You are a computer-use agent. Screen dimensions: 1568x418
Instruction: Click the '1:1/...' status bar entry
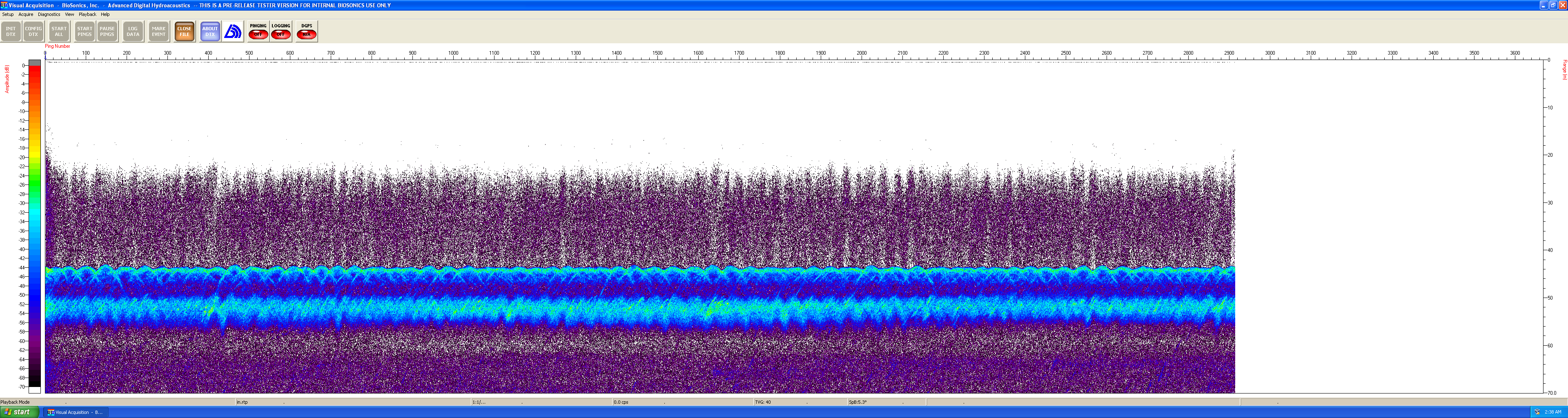pos(479,402)
